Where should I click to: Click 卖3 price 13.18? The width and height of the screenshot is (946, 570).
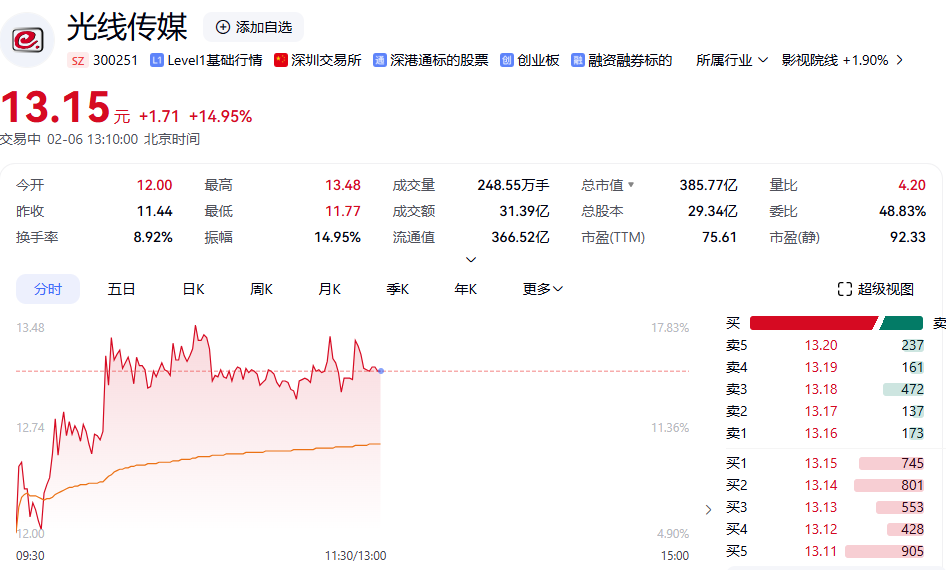point(821,389)
